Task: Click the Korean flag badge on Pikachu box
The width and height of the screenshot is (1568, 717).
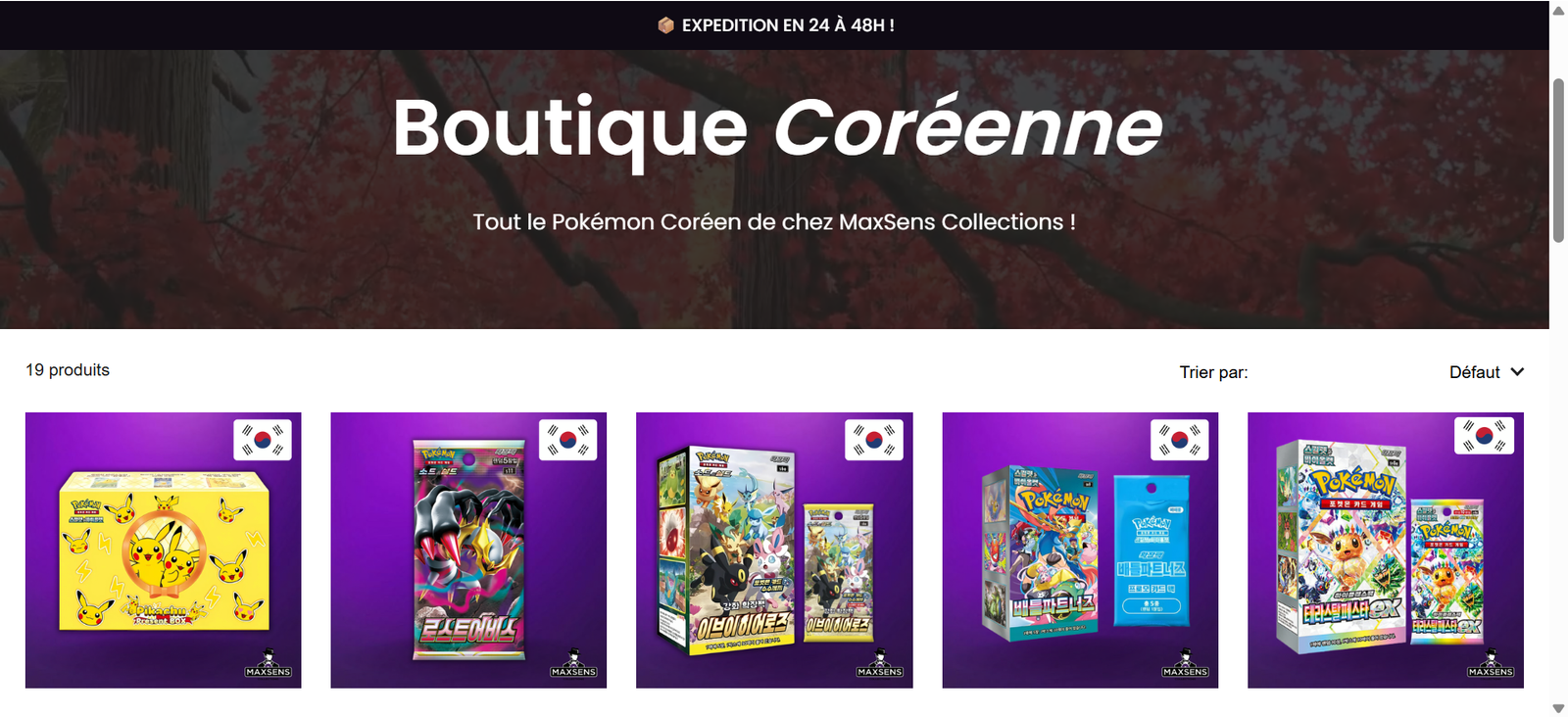Action: coord(263,440)
